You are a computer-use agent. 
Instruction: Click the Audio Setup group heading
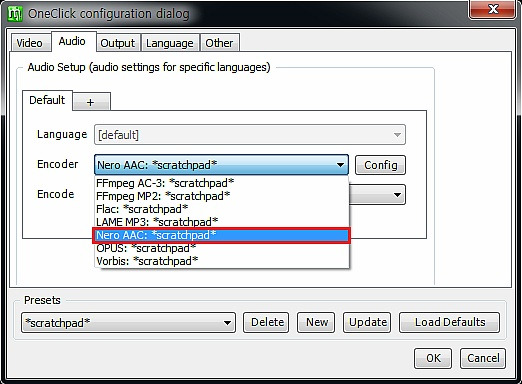(x=149, y=67)
